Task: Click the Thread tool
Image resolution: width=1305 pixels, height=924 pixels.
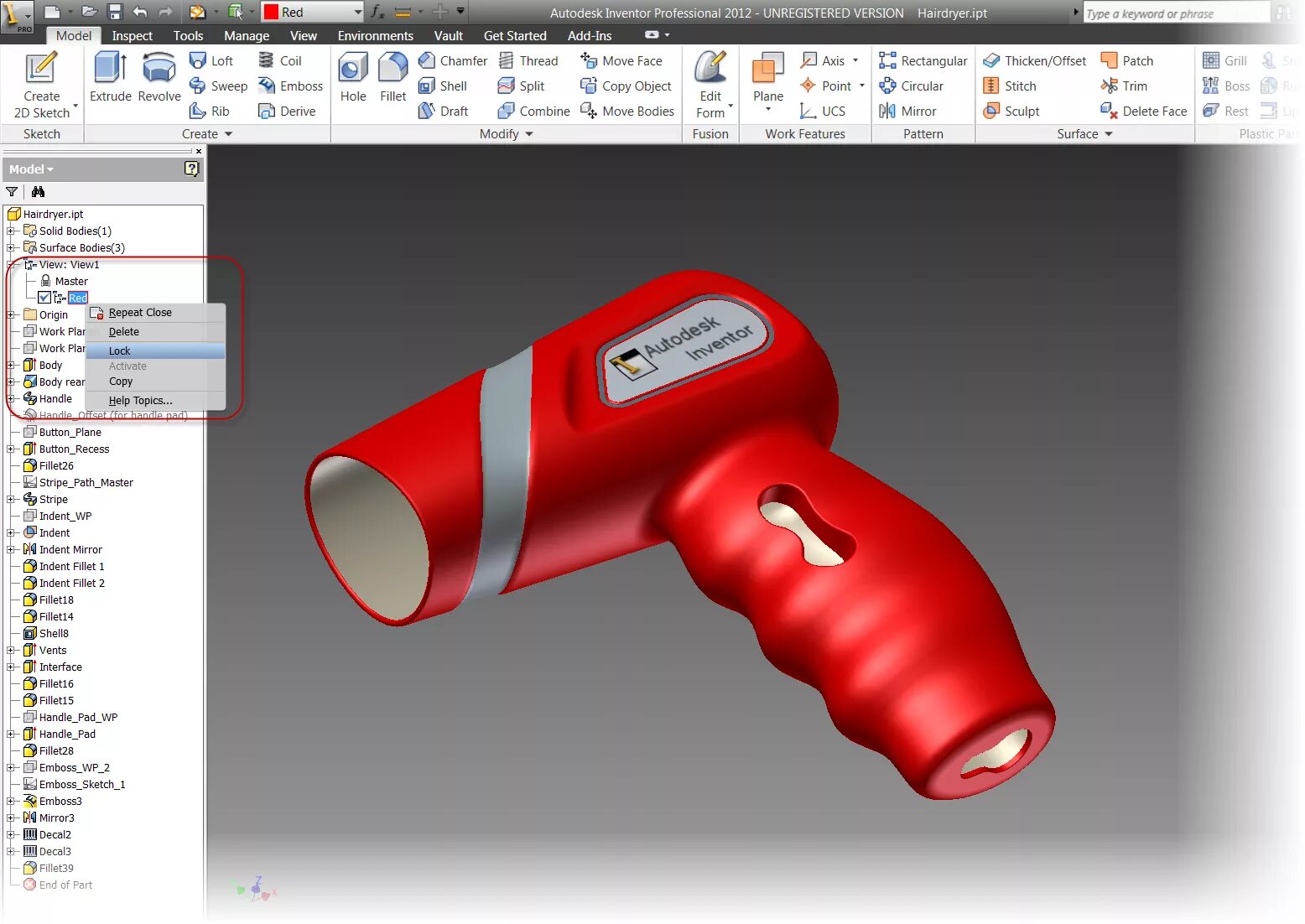Action: click(x=528, y=60)
